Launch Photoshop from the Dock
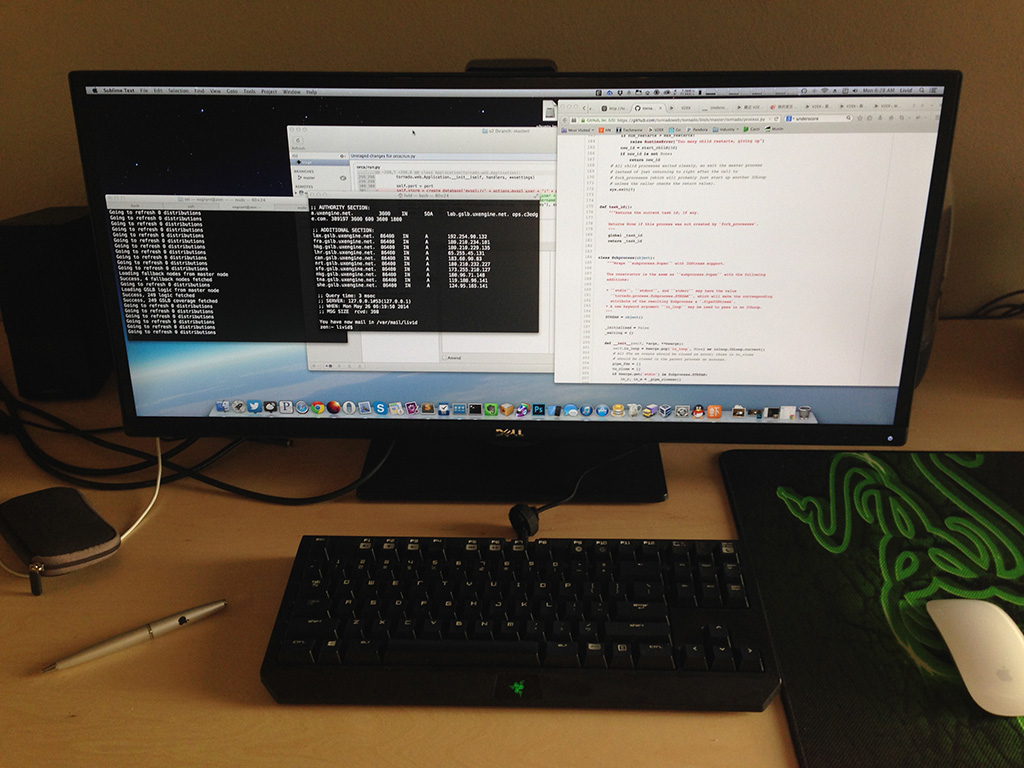Screen dimensions: 1024x768 pos(537,410)
